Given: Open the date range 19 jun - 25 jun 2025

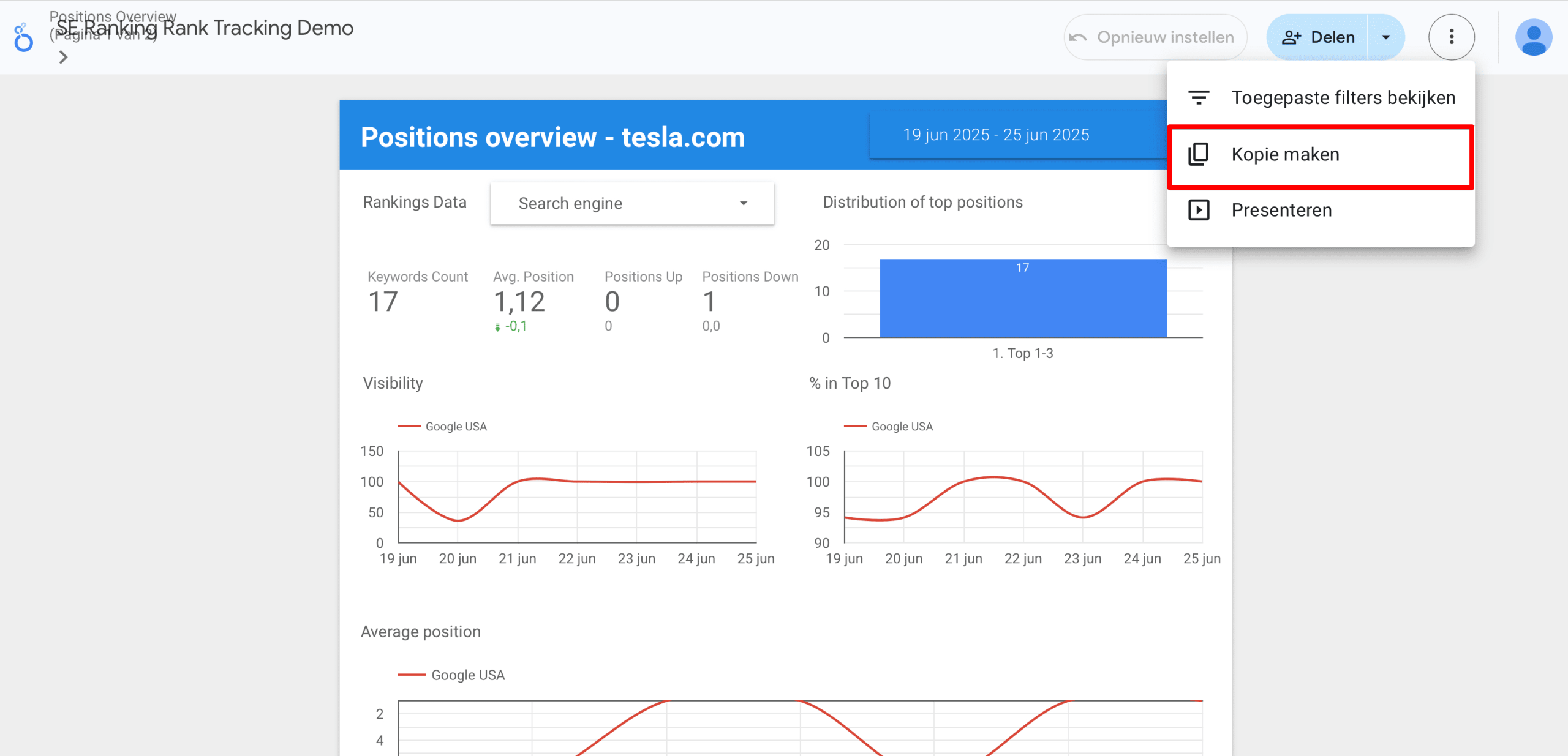Looking at the screenshot, I should click(x=1018, y=135).
